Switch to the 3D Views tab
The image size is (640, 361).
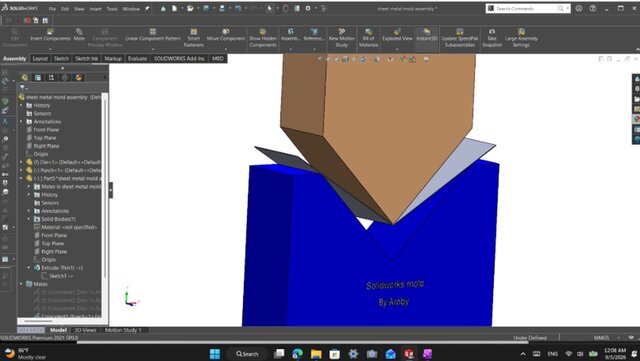pyautogui.click(x=85, y=330)
